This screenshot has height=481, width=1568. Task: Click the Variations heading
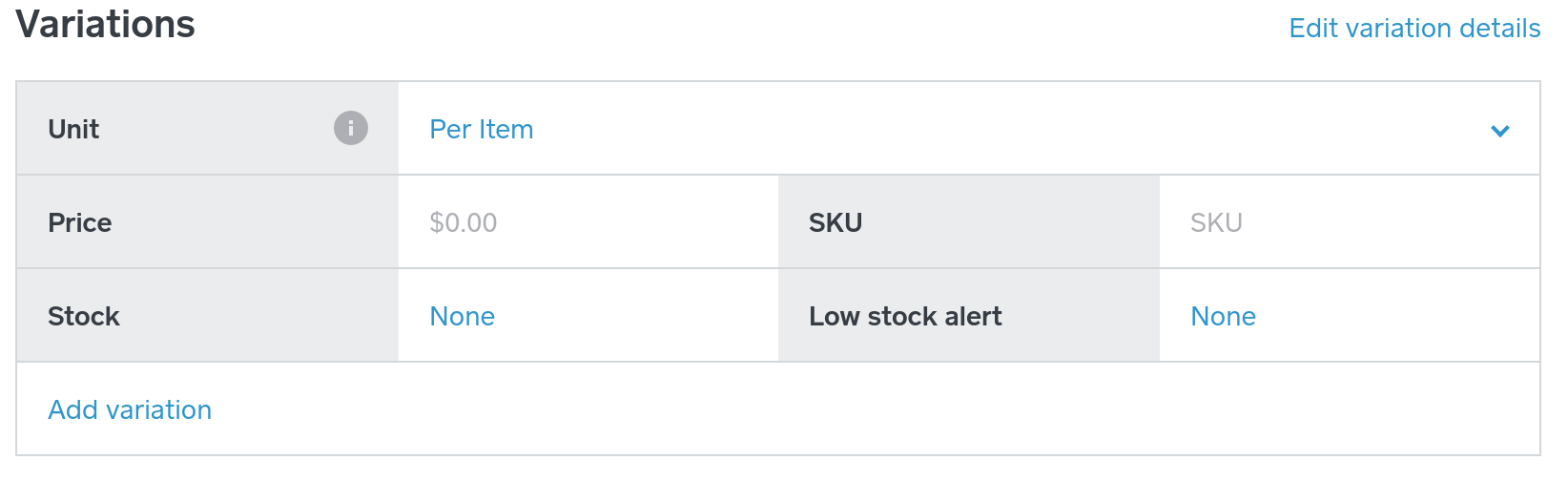(105, 25)
